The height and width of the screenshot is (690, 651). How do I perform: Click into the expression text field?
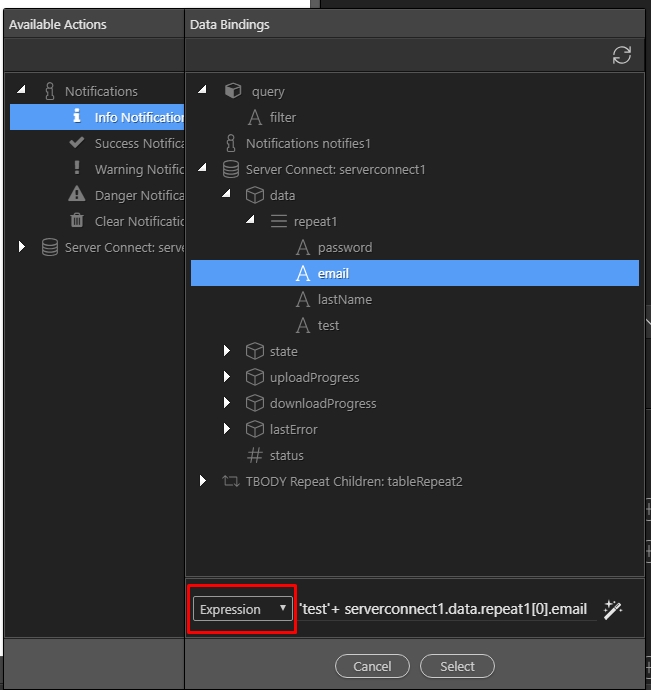[x=447, y=609]
